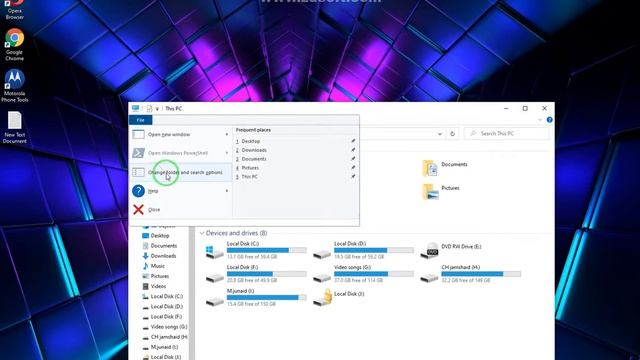
Task: Open Desktop in Frequent places
Action: pos(251,141)
